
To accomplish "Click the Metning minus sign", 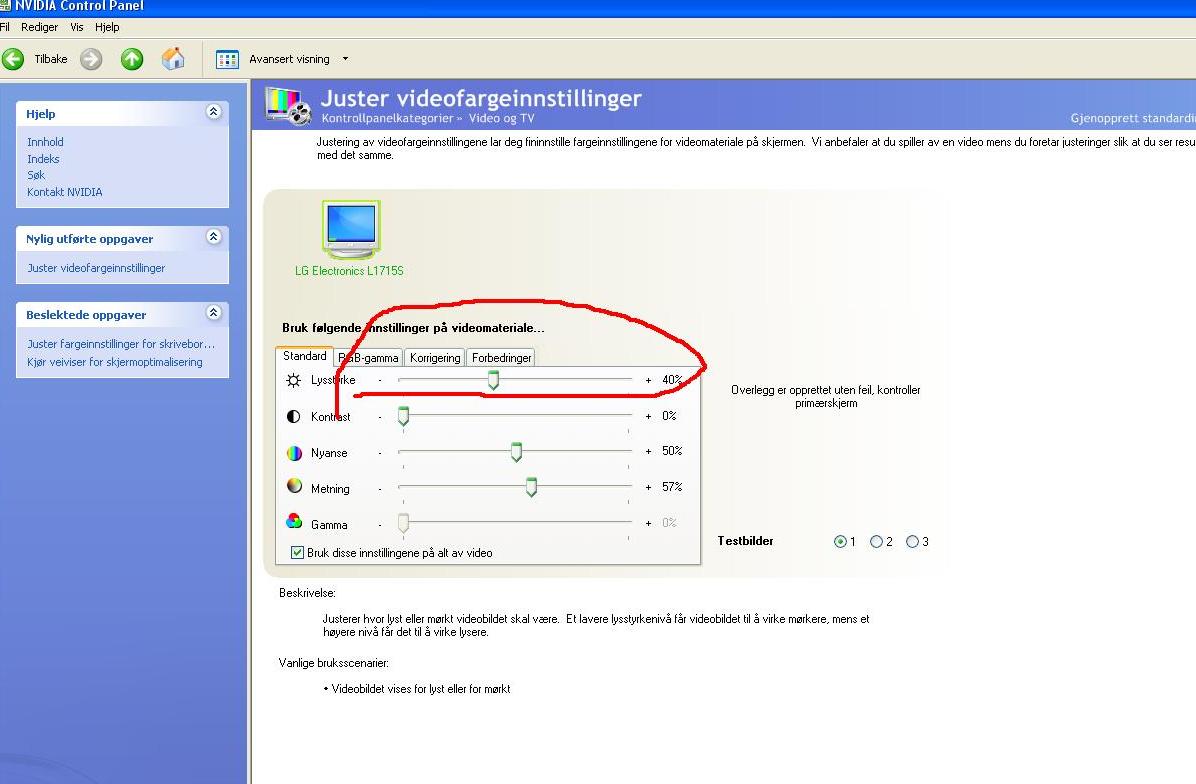I will coord(380,488).
